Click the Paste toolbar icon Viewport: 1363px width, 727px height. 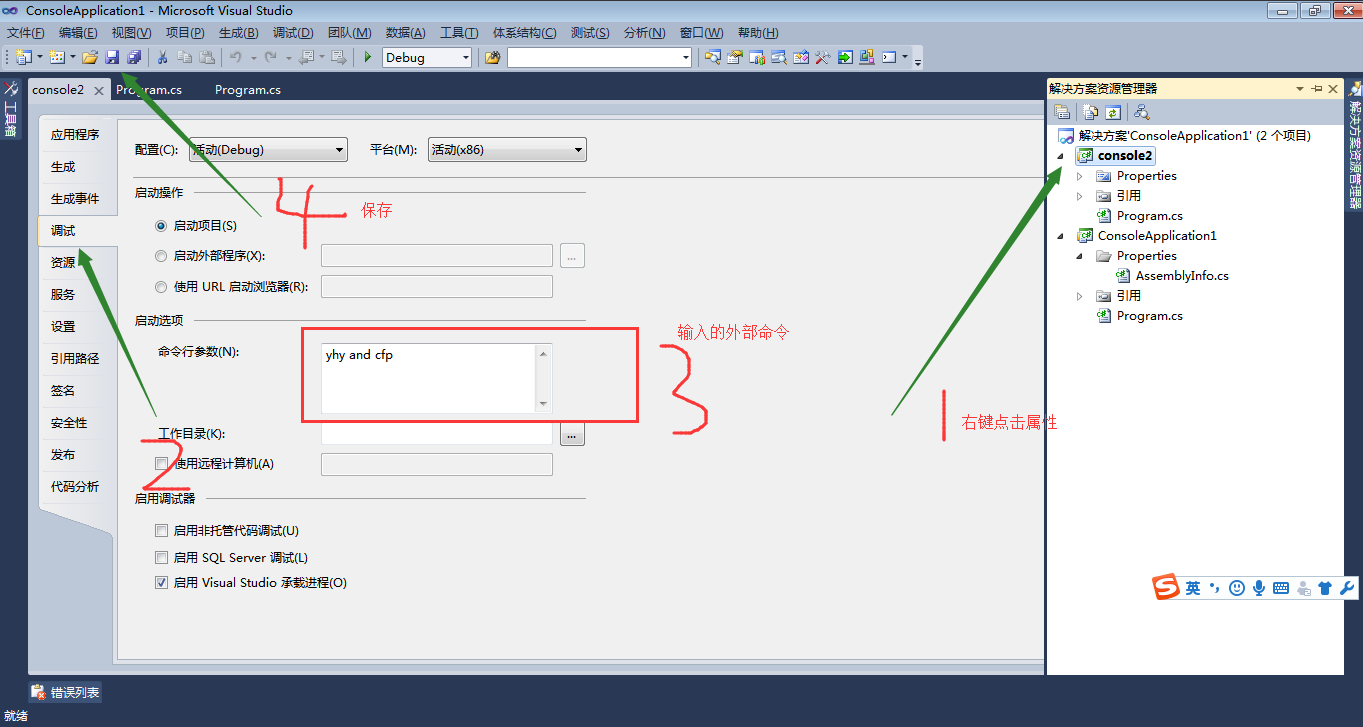(206, 58)
